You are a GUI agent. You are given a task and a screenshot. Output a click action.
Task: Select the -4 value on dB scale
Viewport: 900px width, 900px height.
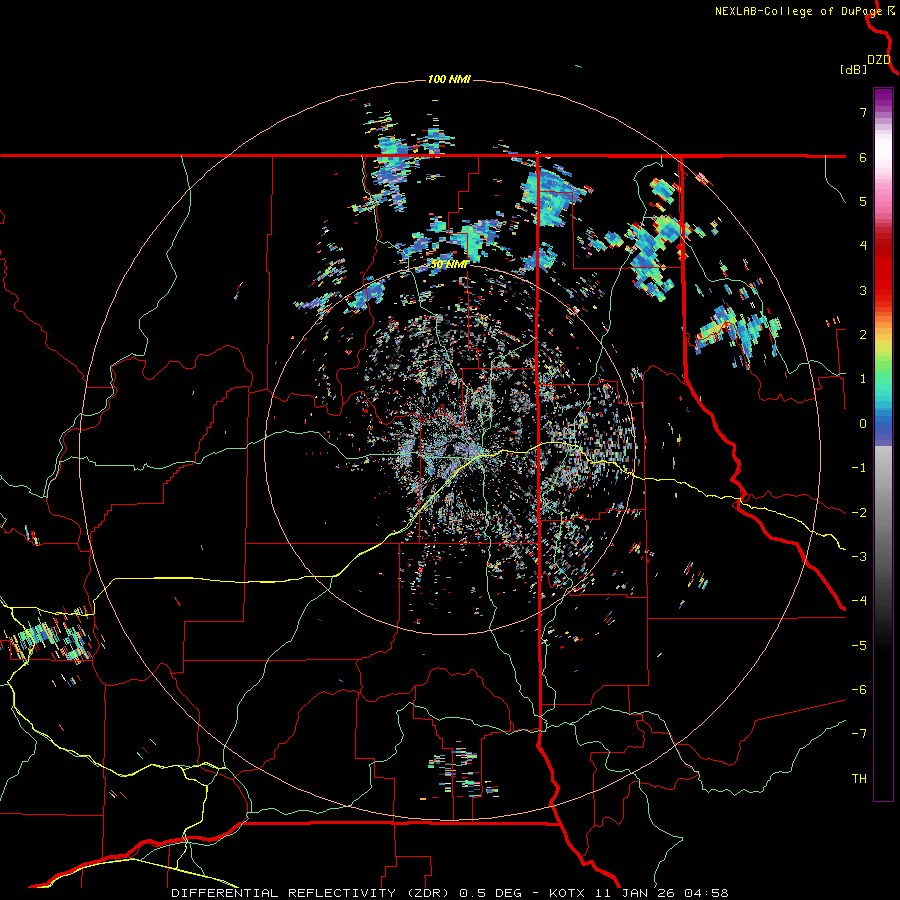coord(859,601)
